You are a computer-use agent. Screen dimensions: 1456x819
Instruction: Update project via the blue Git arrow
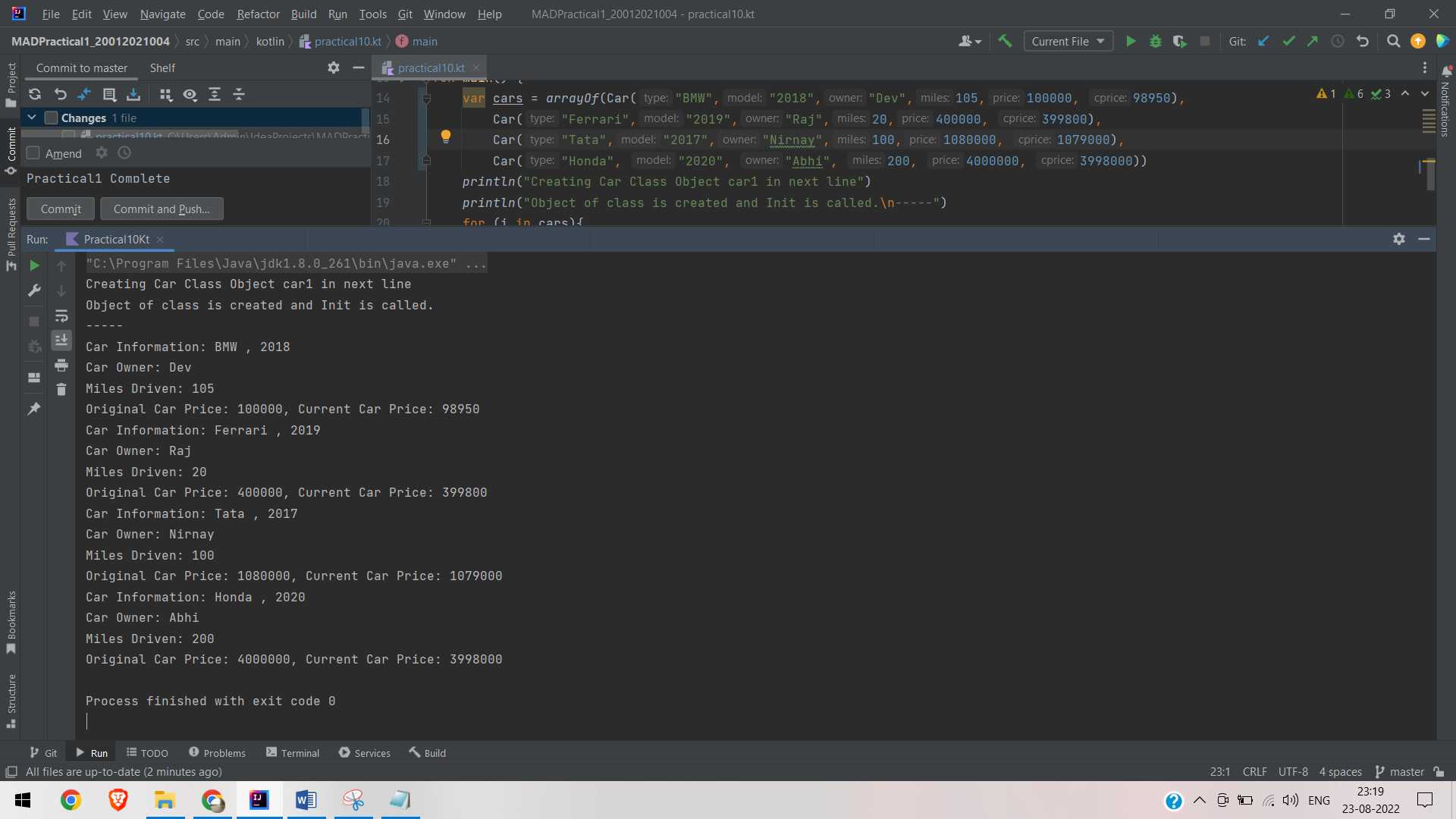(x=1263, y=41)
